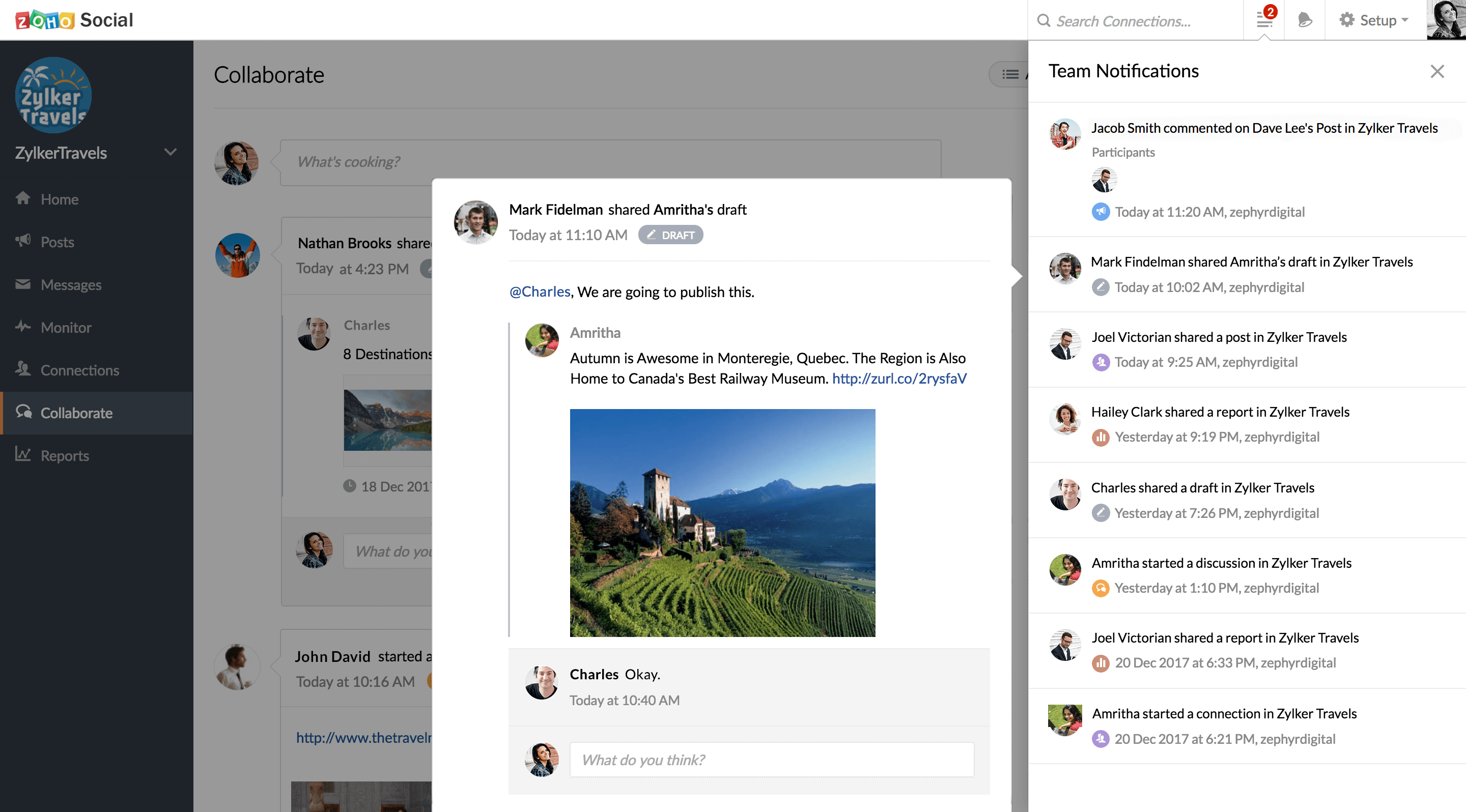
Task: Click the purple icon next to Today at 9:25 AM
Action: coord(1101,362)
